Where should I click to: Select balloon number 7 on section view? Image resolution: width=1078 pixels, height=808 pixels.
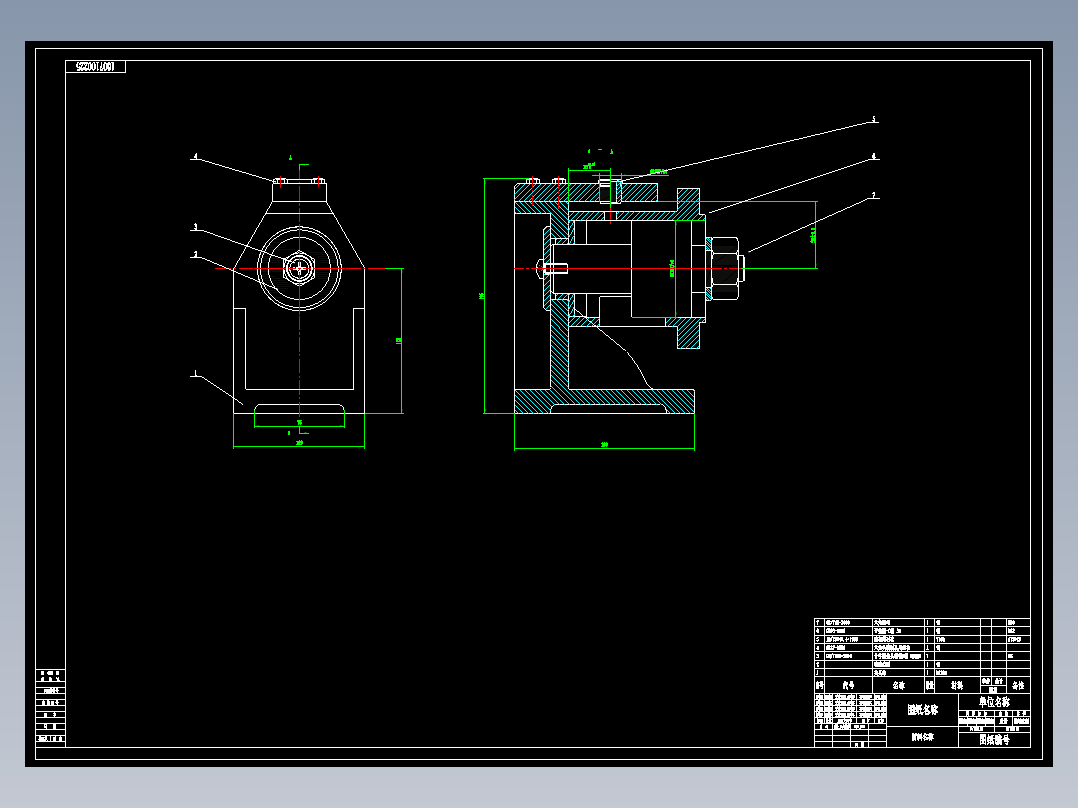pyautogui.click(x=874, y=196)
